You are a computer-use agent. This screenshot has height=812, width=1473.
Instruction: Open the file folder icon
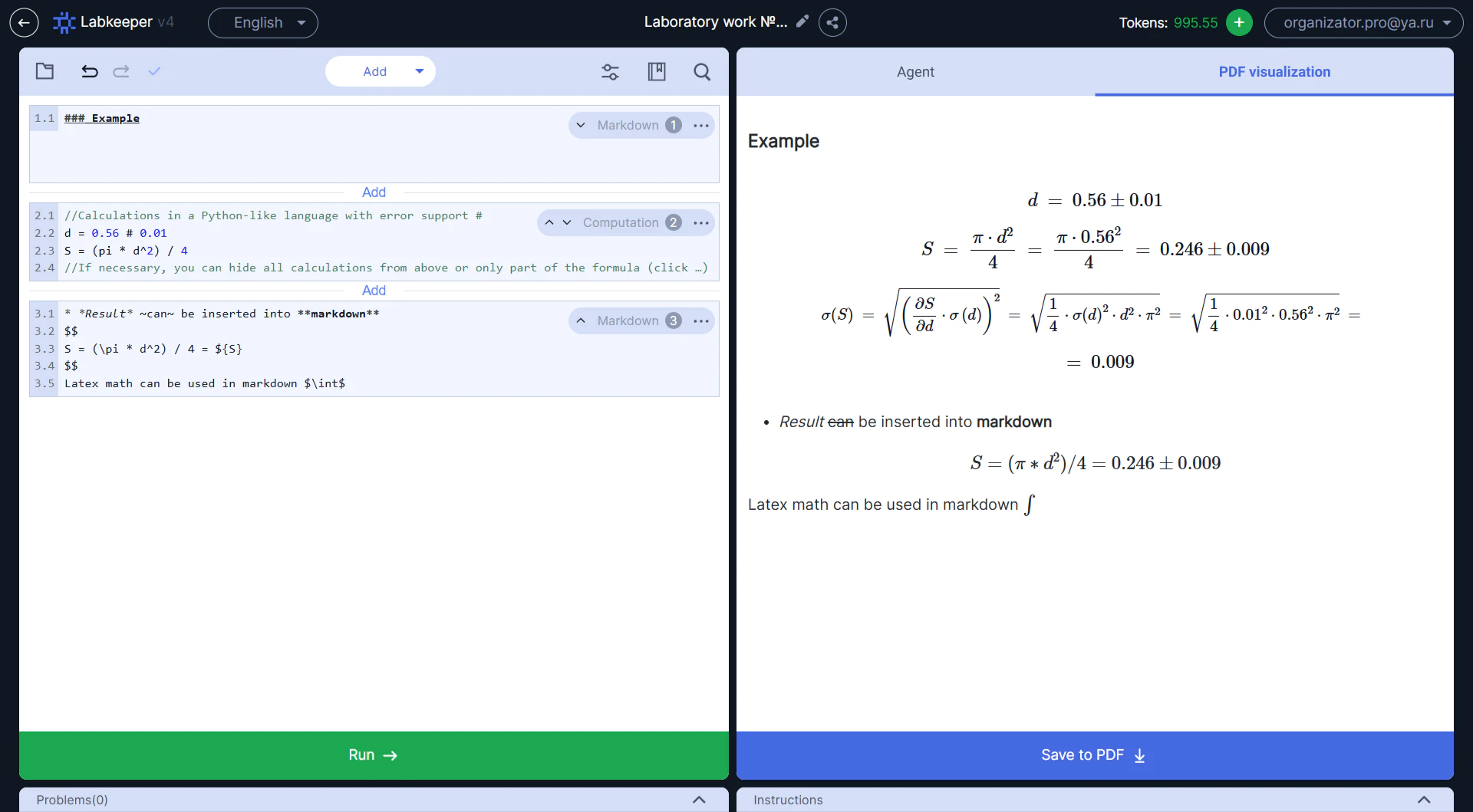click(x=44, y=71)
